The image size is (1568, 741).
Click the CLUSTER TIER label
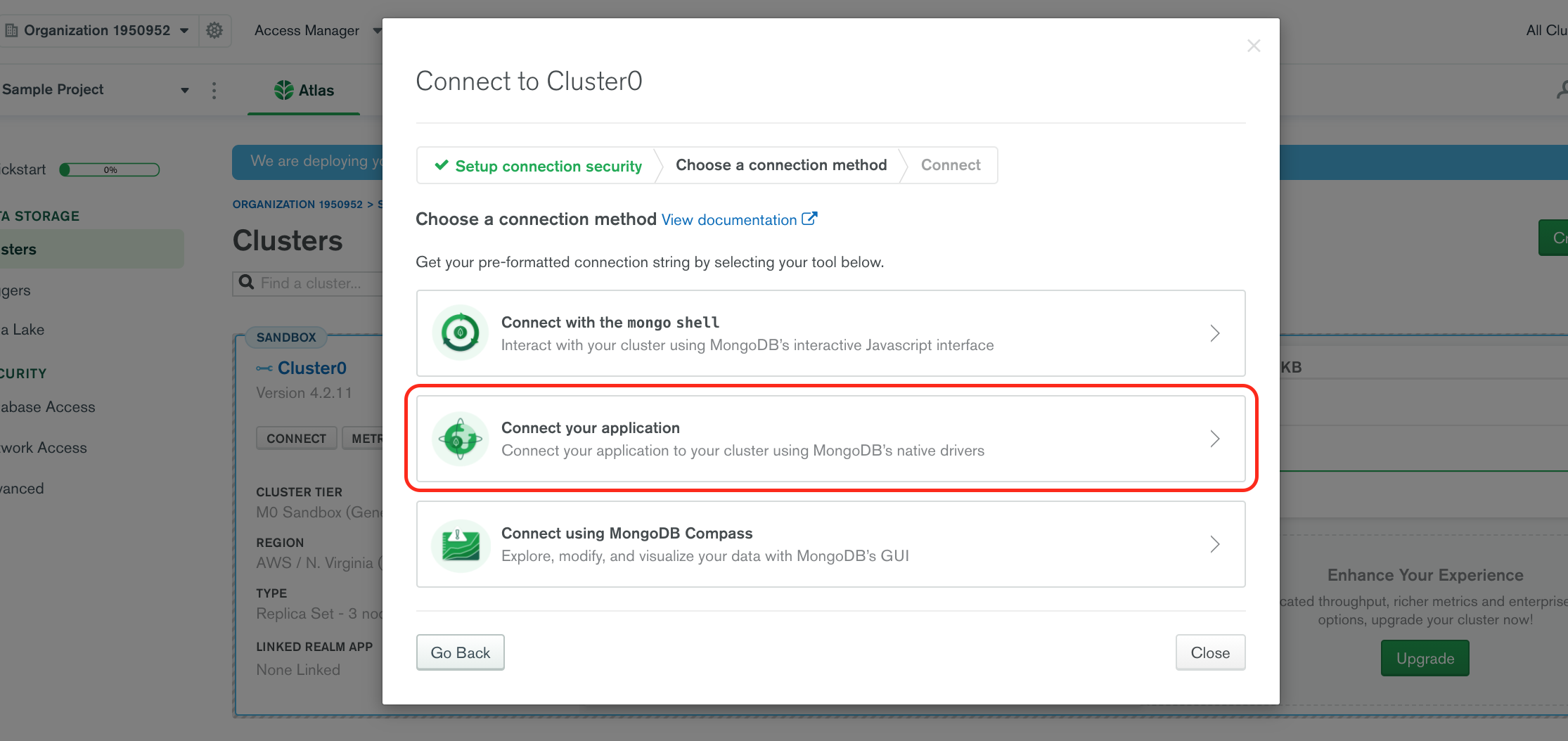pyautogui.click(x=299, y=492)
